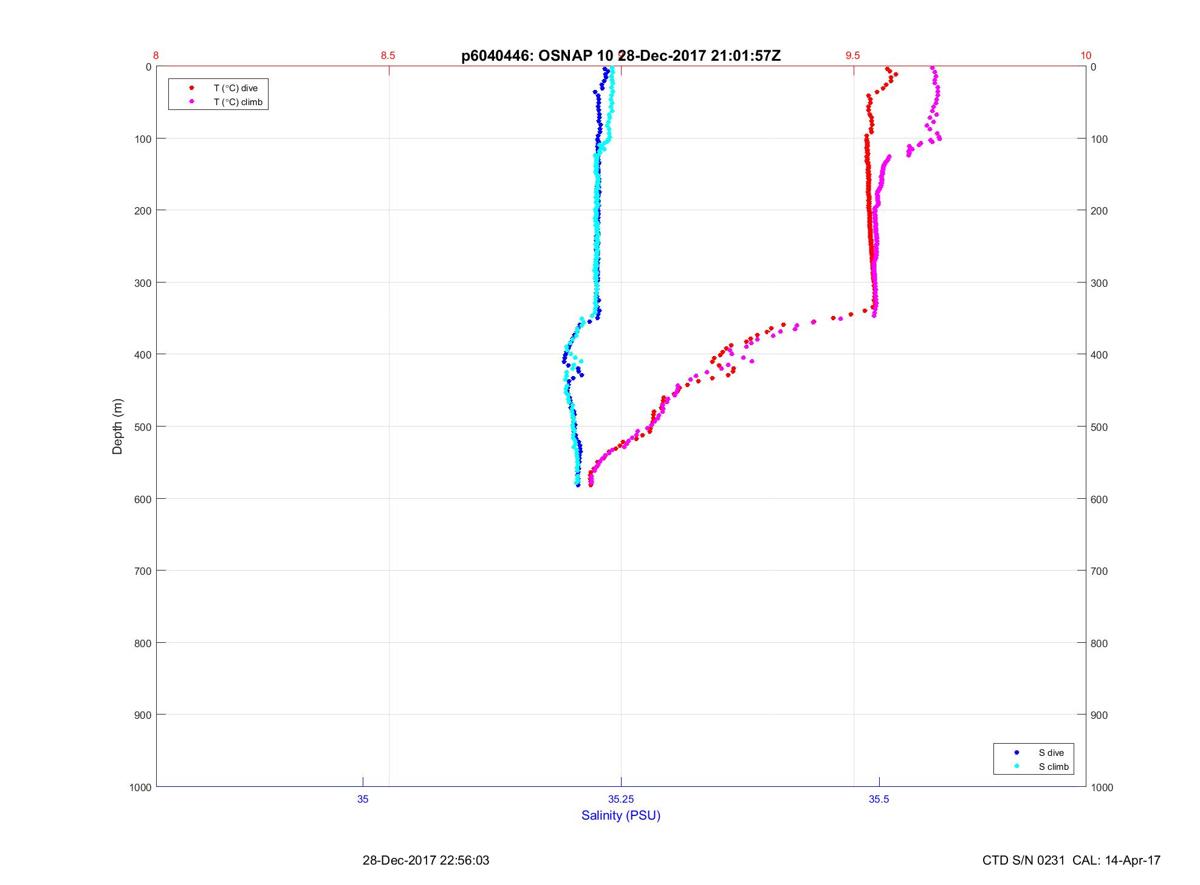Click left depth tick label 400
The width and height of the screenshot is (1200, 885).
(142, 355)
